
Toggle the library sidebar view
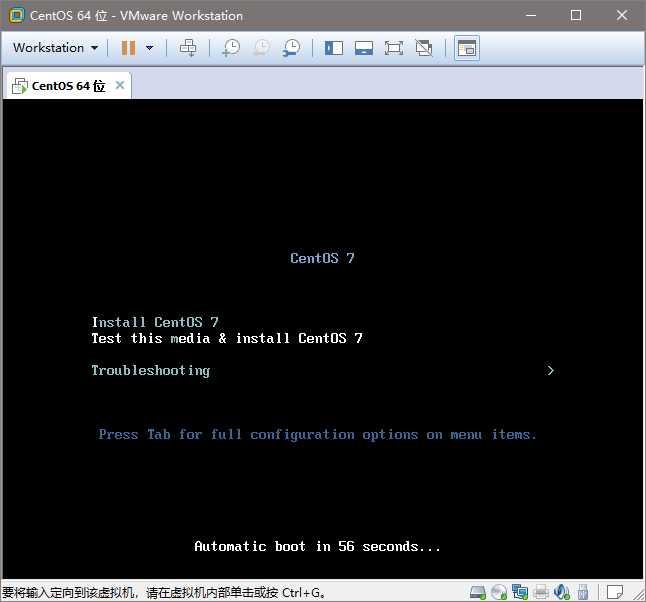[334, 48]
